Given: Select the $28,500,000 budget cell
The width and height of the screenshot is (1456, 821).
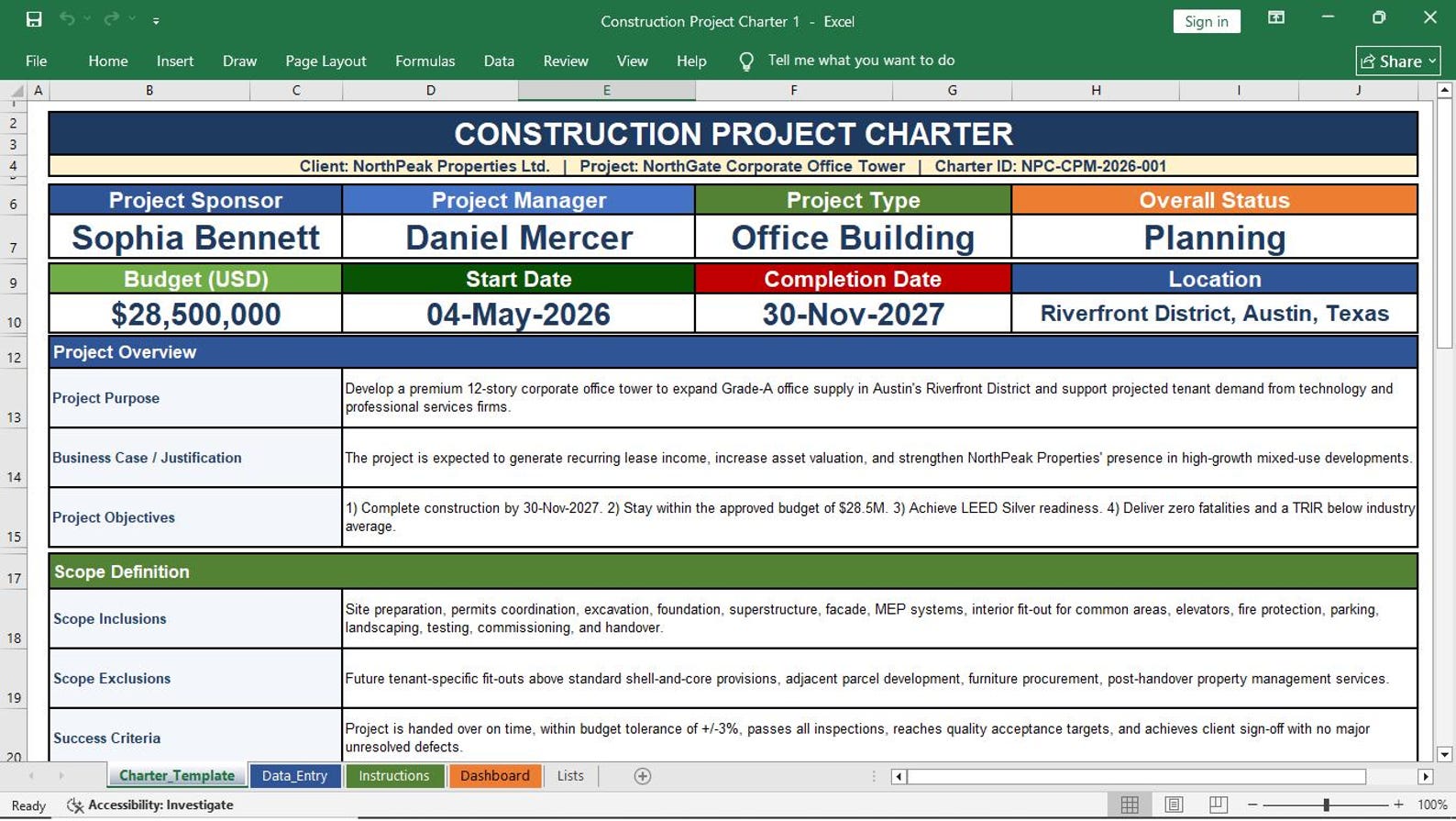Looking at the screenshot, I should coord(195,314).
